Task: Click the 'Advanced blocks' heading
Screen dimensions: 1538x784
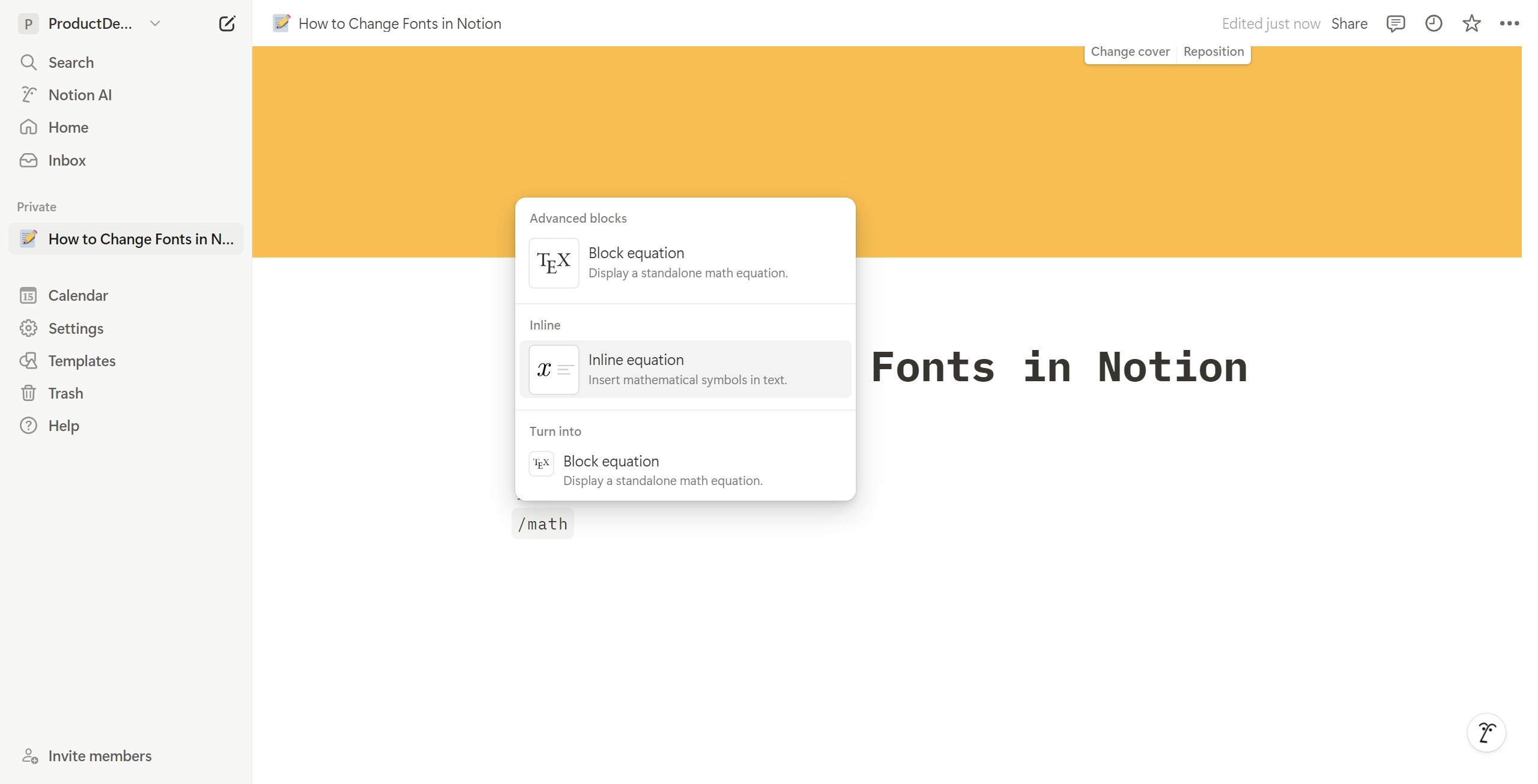Action: click(578, 219)
